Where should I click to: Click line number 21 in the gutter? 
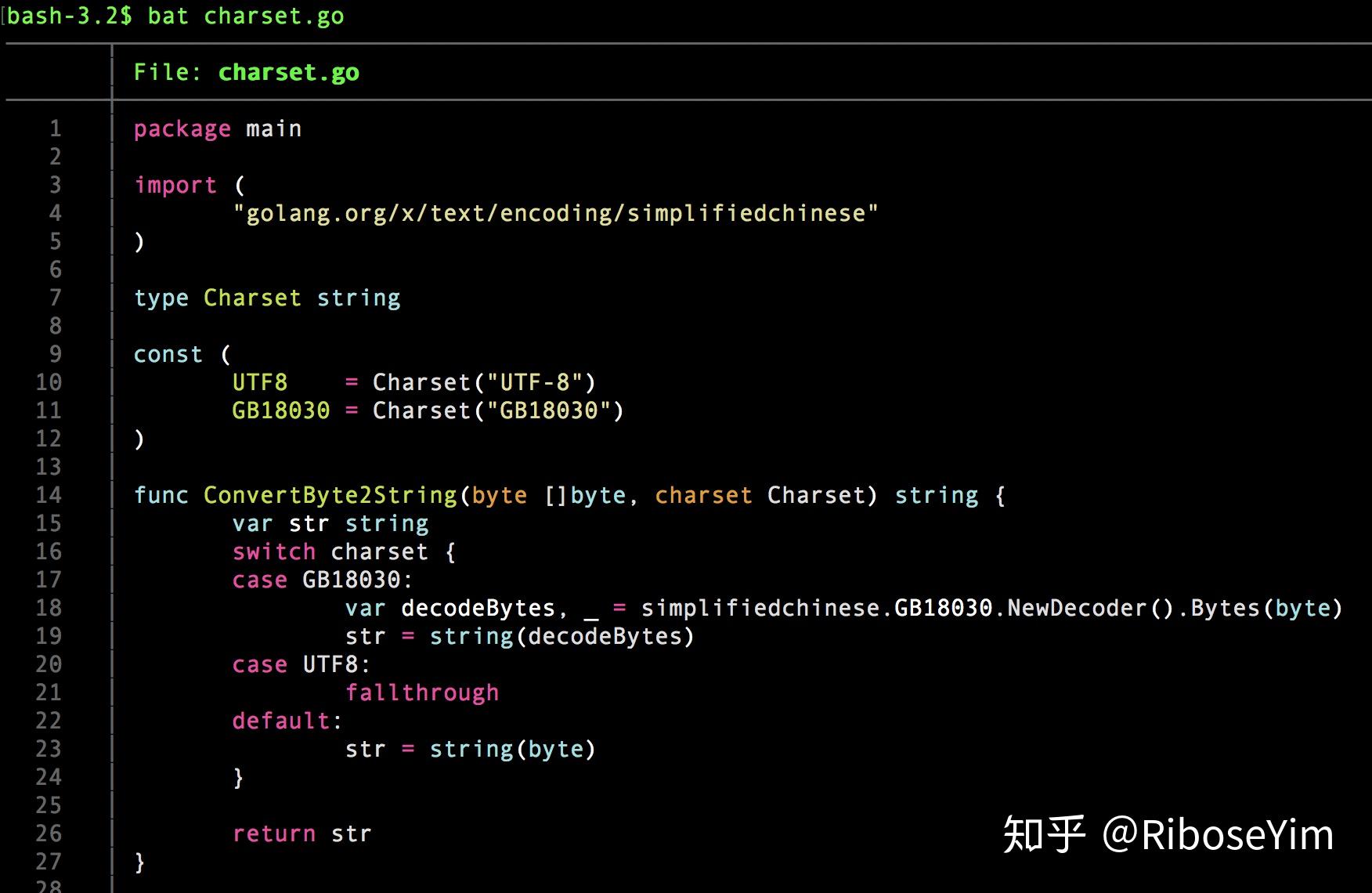(49, 693)
